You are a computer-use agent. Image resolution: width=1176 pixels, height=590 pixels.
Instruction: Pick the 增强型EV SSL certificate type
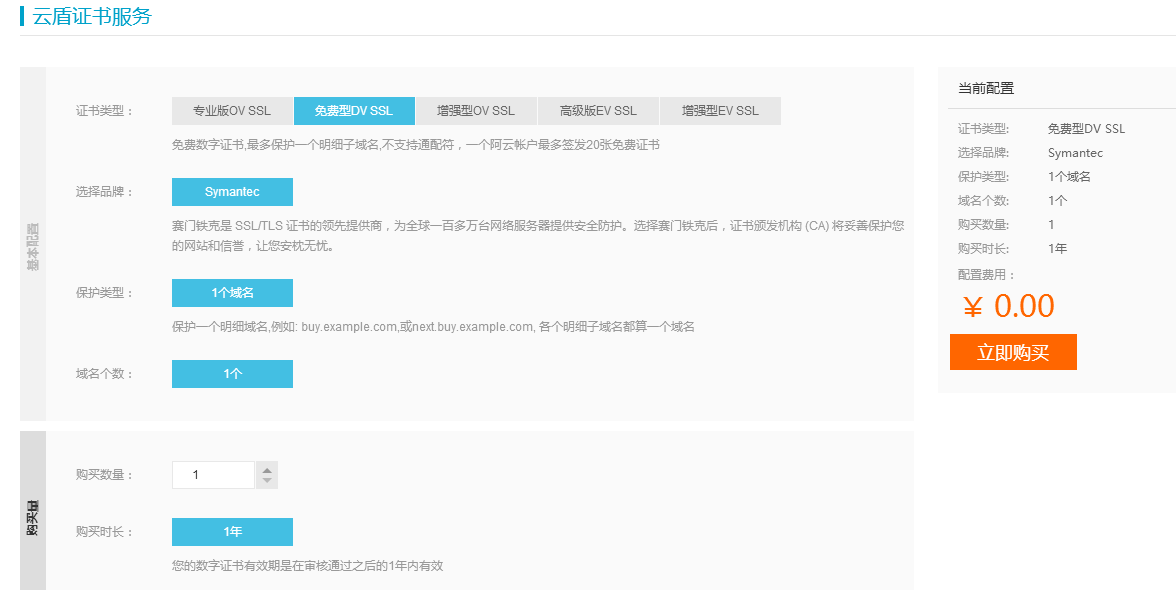coord(720,111)
